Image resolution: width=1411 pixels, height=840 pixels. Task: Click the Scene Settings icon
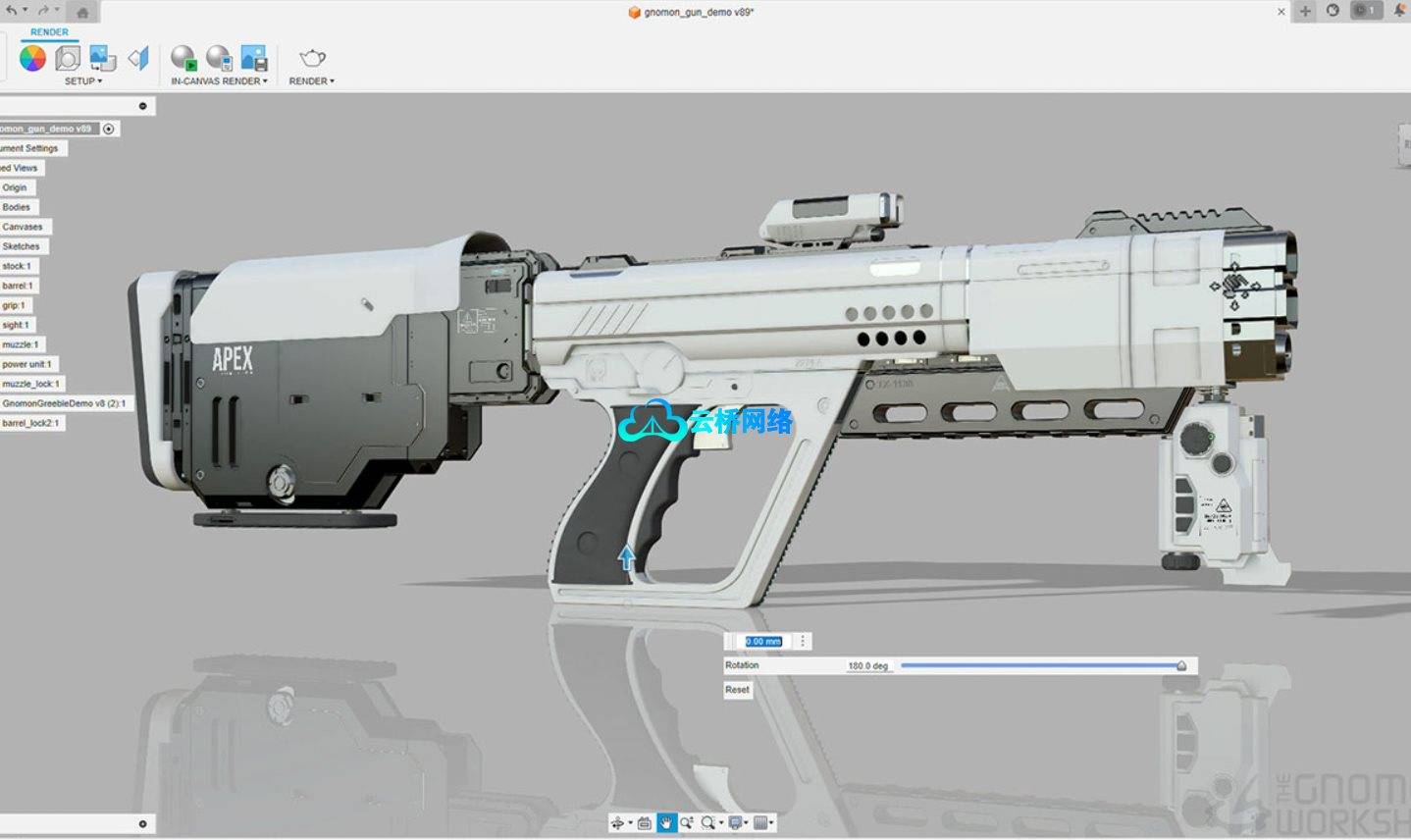coord(68,59)
